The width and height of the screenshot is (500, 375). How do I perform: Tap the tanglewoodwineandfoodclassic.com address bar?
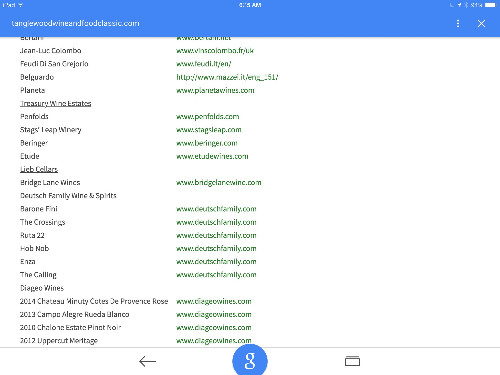(75, 23)
